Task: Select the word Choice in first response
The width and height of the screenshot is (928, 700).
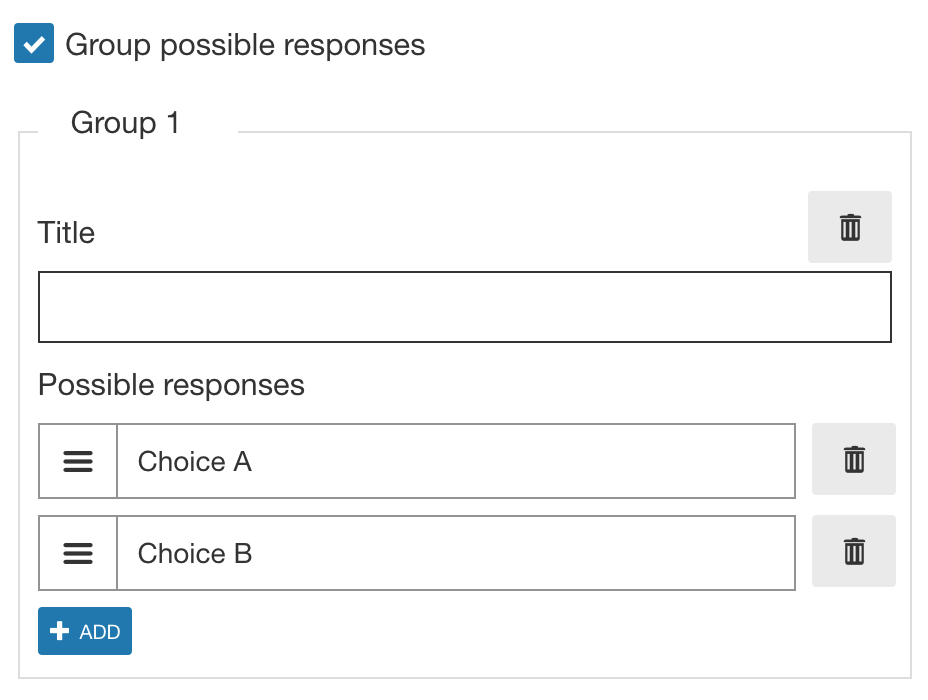Action: click(182, 462)
